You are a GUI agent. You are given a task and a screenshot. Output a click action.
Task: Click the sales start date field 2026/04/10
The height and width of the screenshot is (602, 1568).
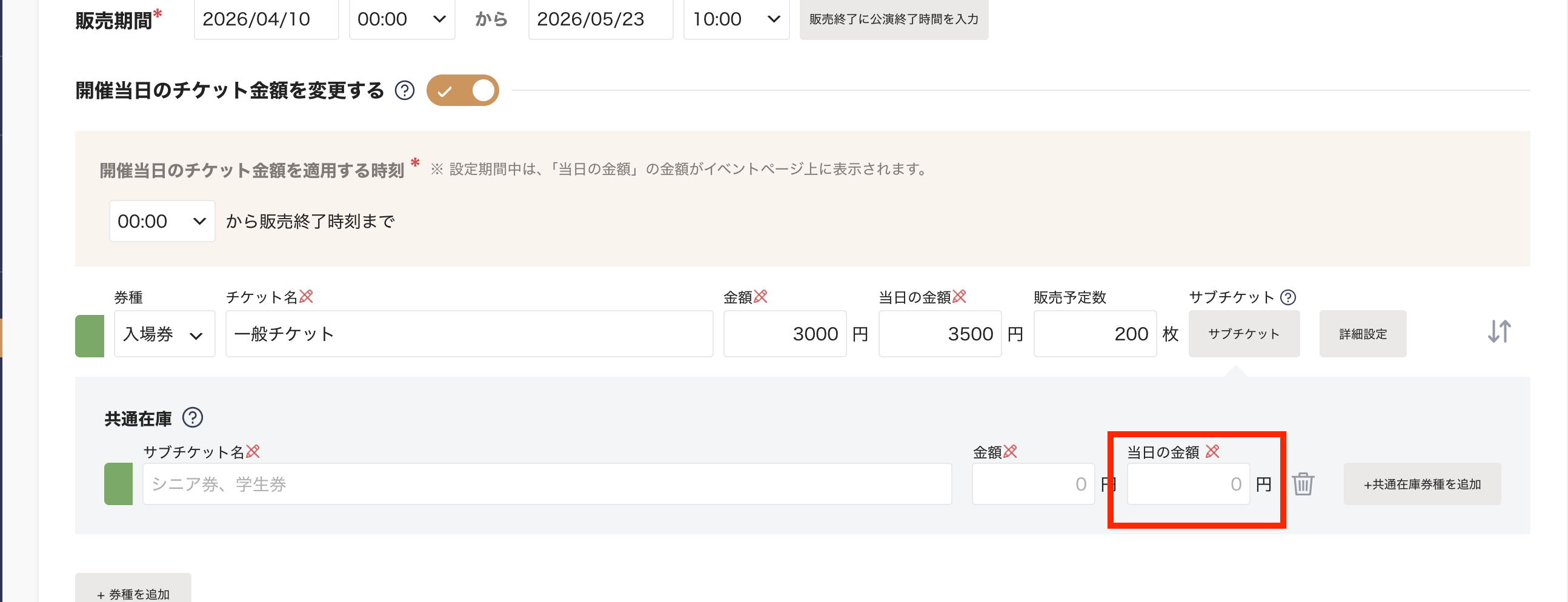click(x=266, y=19)
